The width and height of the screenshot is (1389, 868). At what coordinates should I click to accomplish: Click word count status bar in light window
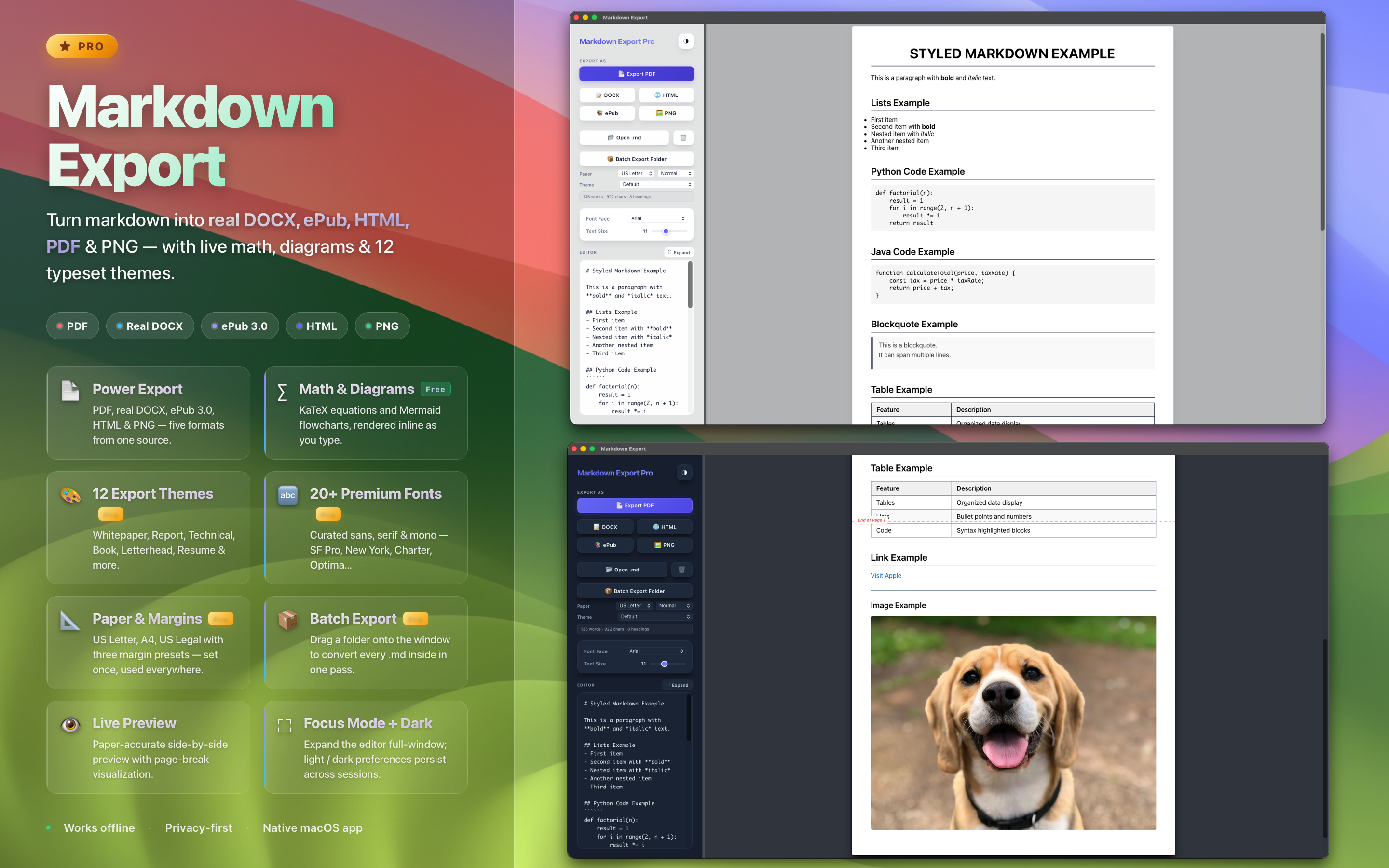point(636,197)
